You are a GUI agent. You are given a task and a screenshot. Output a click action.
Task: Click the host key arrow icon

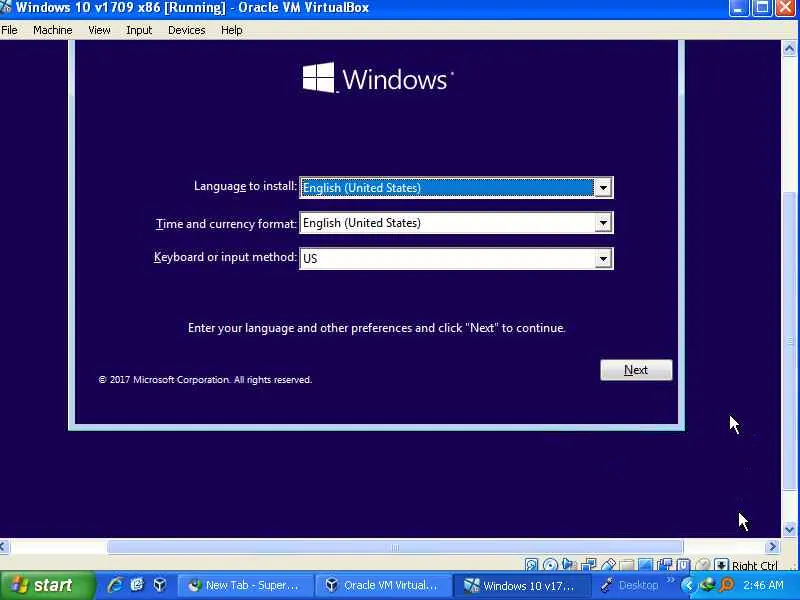(x=721, y=564)
